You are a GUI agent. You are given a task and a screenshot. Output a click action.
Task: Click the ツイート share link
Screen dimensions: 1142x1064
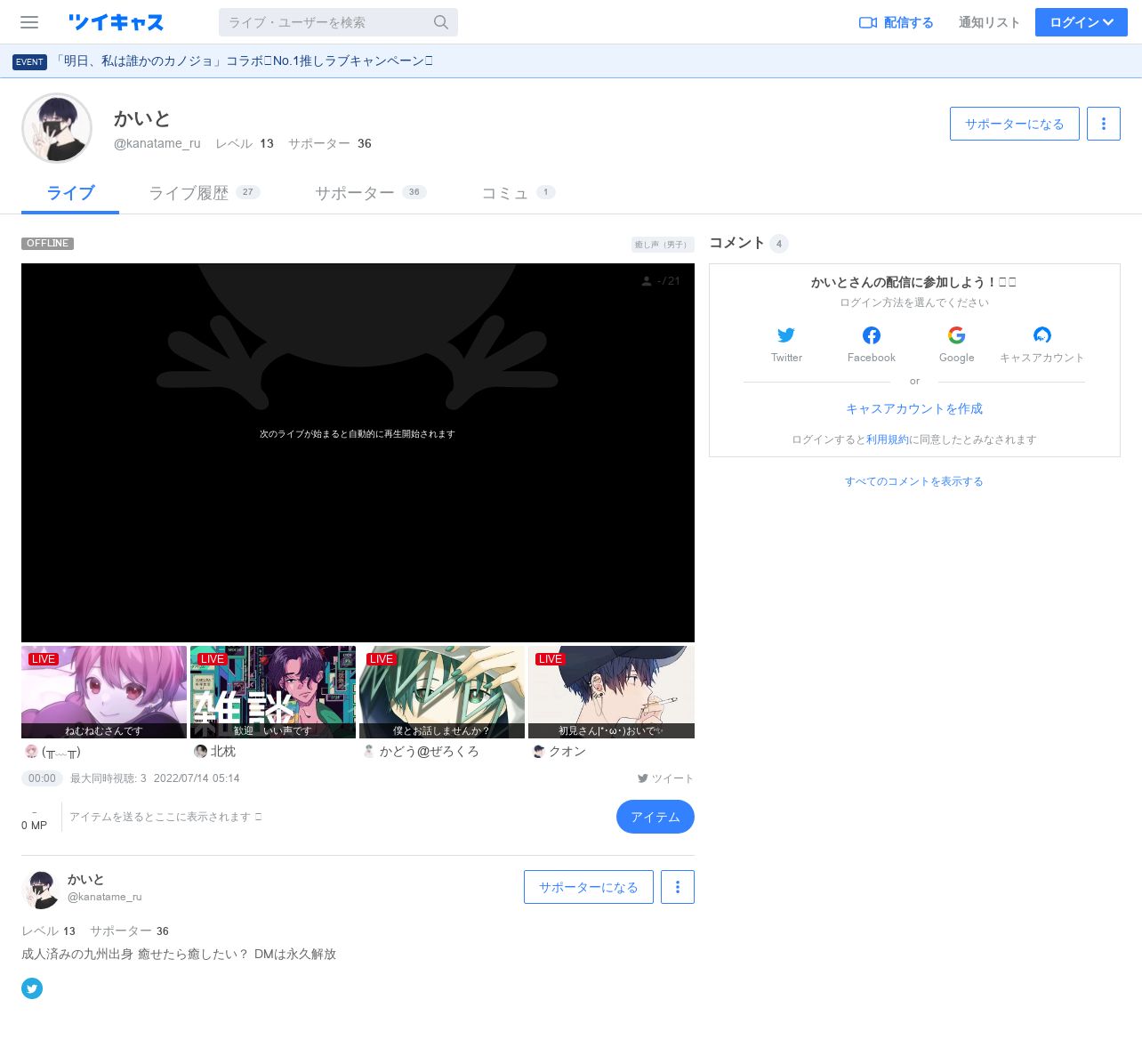pyautogui.click(x=665, y=778)
